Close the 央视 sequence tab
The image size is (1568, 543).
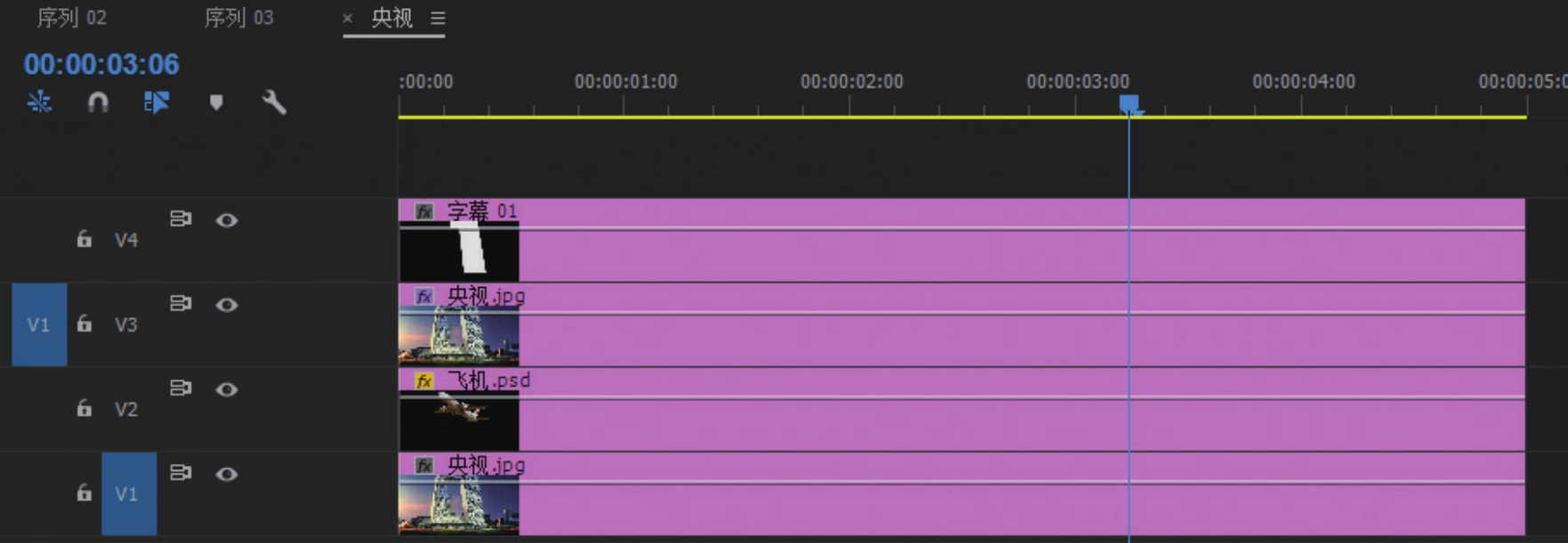point(348,18)
